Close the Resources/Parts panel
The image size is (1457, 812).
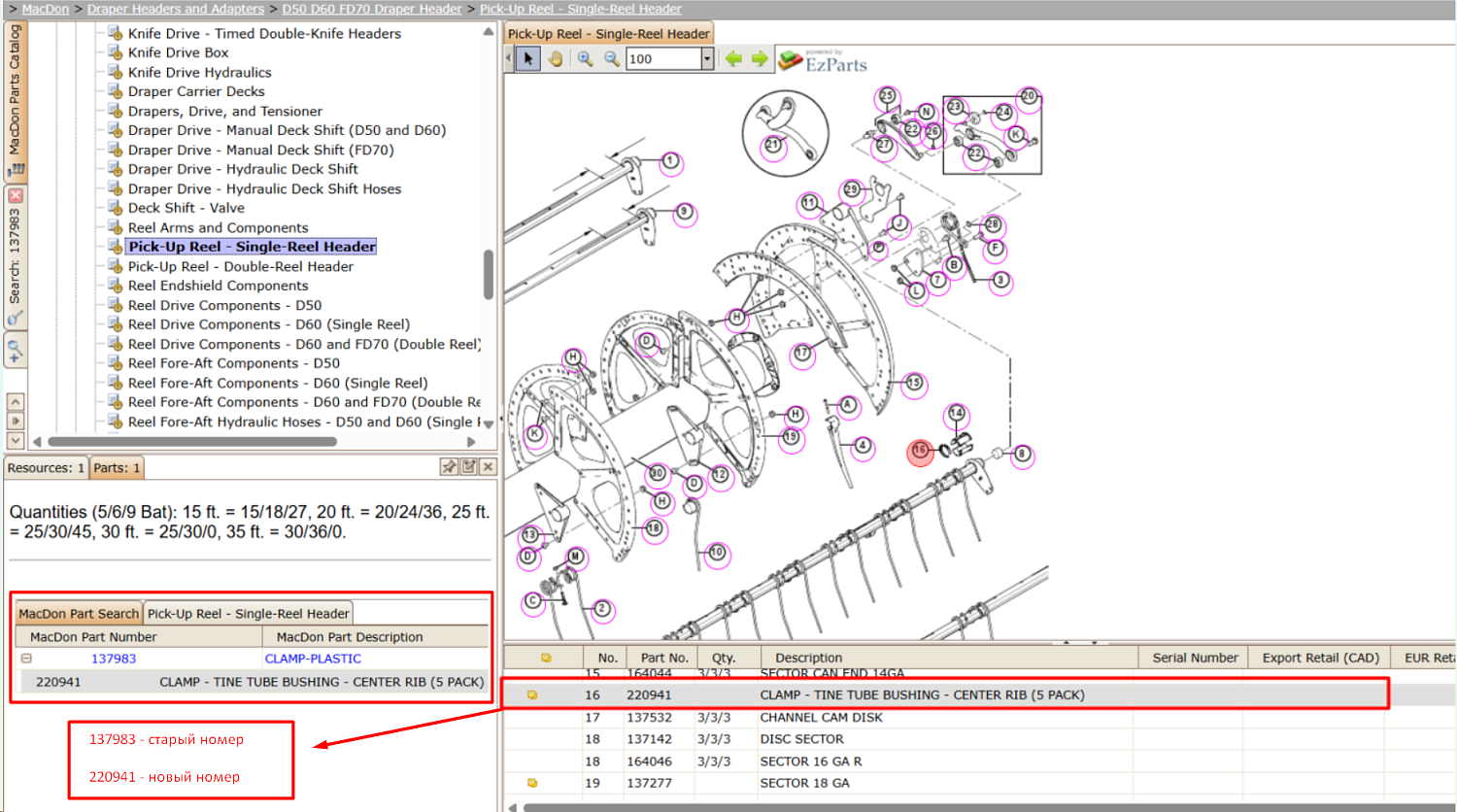(x=488, y=467)
